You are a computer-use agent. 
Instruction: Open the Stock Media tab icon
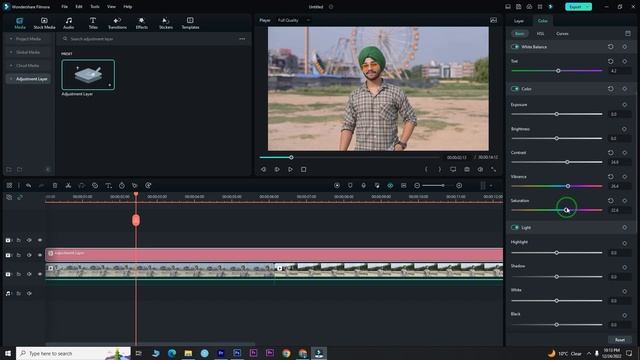pos(44,20)
